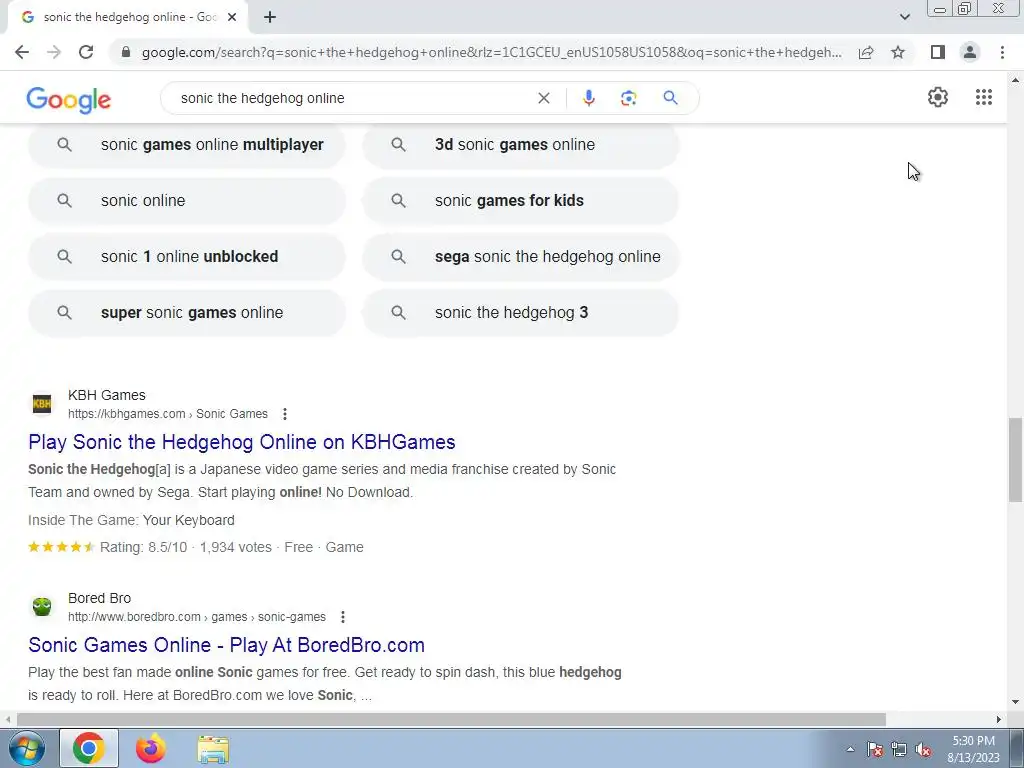Go back to the previous page
1024x768 pixels.
22,52
